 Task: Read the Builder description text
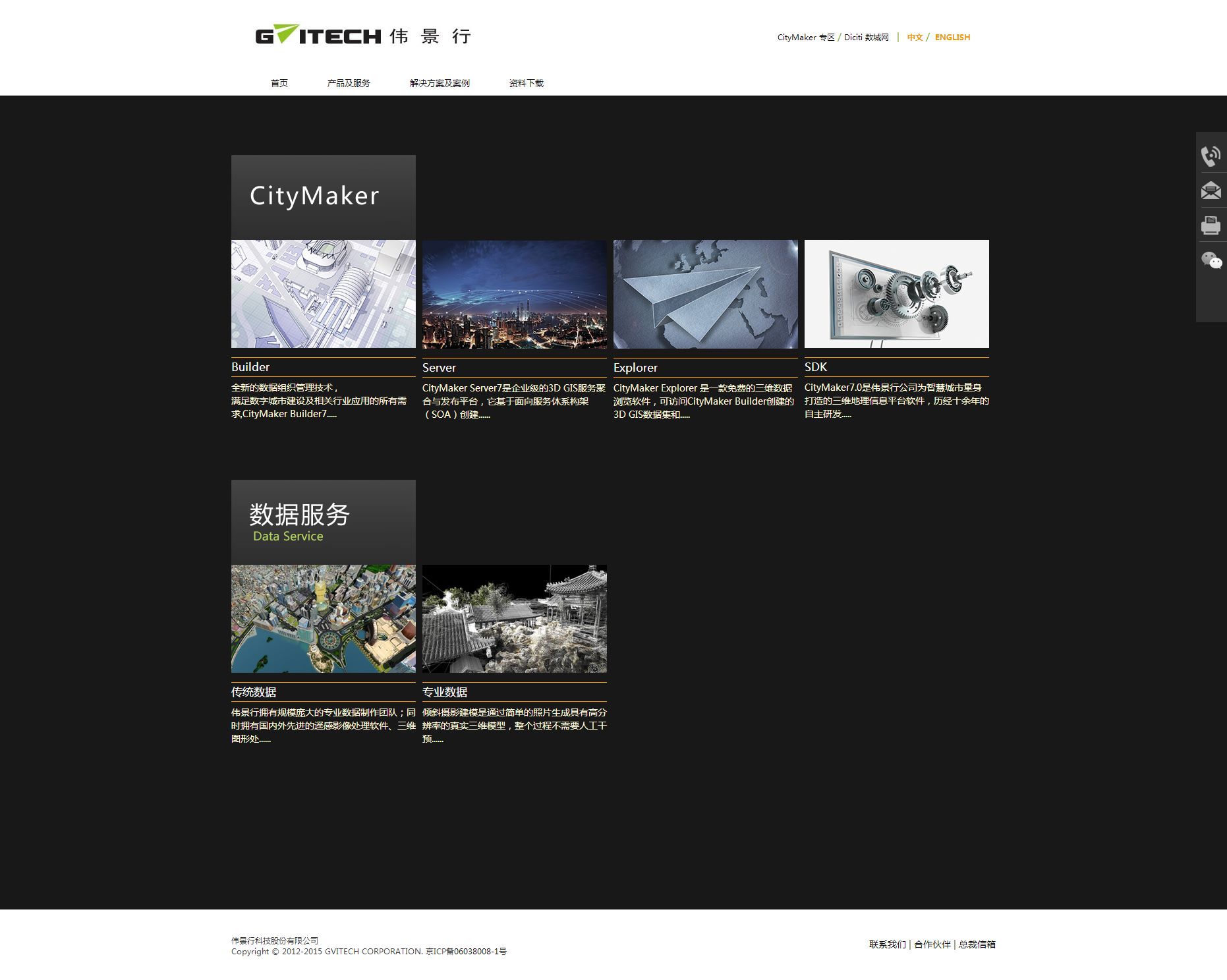click(320, 401)
